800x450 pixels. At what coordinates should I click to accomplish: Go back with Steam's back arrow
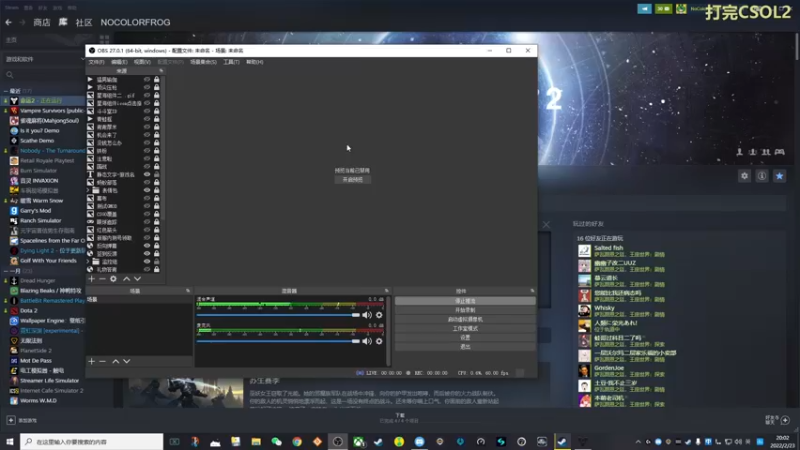pyautogui.click(x=9, y=22)
